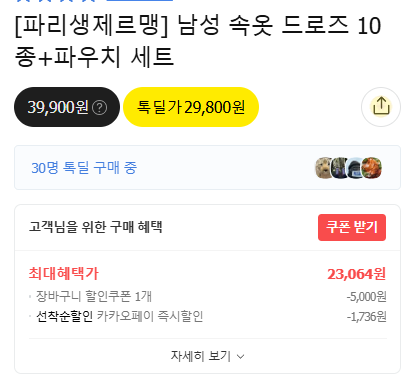This screenshot has width=412, height=377.
Task: Select the last buyer profile avatar
Action: click(371, 168)
